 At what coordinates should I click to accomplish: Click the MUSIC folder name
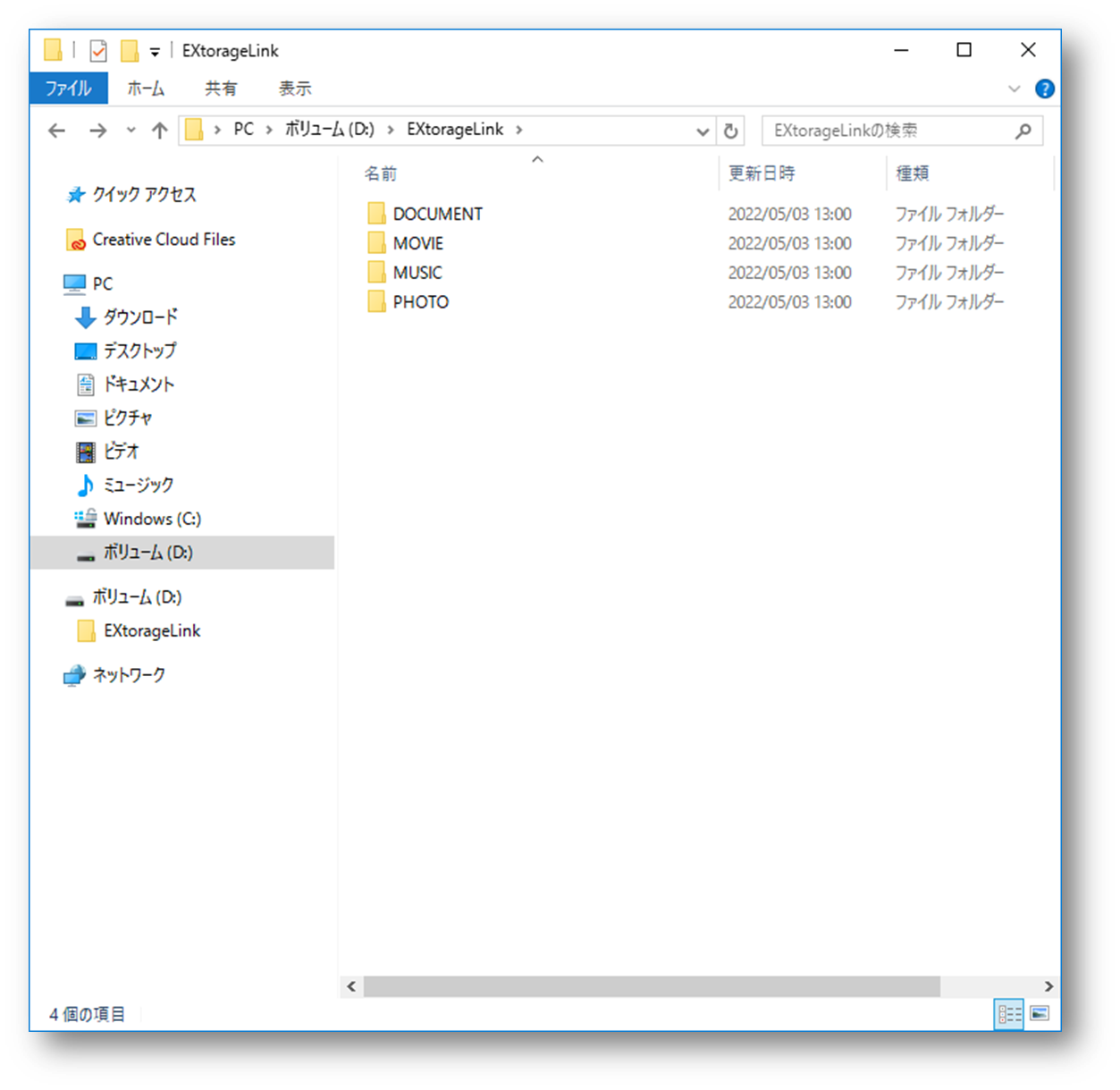tap(417, 273)
